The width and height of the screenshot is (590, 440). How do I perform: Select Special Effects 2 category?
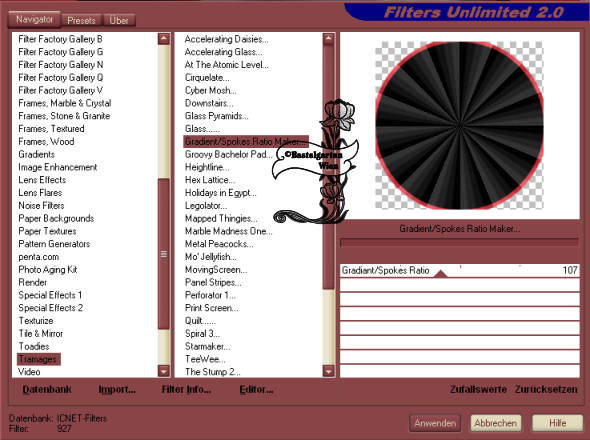tap(51, 308)
